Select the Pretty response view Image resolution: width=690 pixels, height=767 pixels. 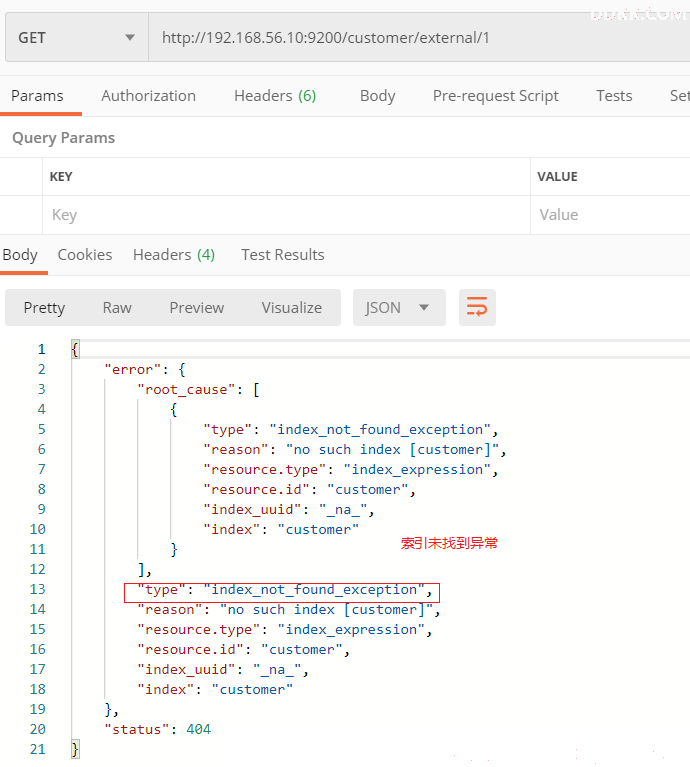pyautogui.click(x=44, y=308)
